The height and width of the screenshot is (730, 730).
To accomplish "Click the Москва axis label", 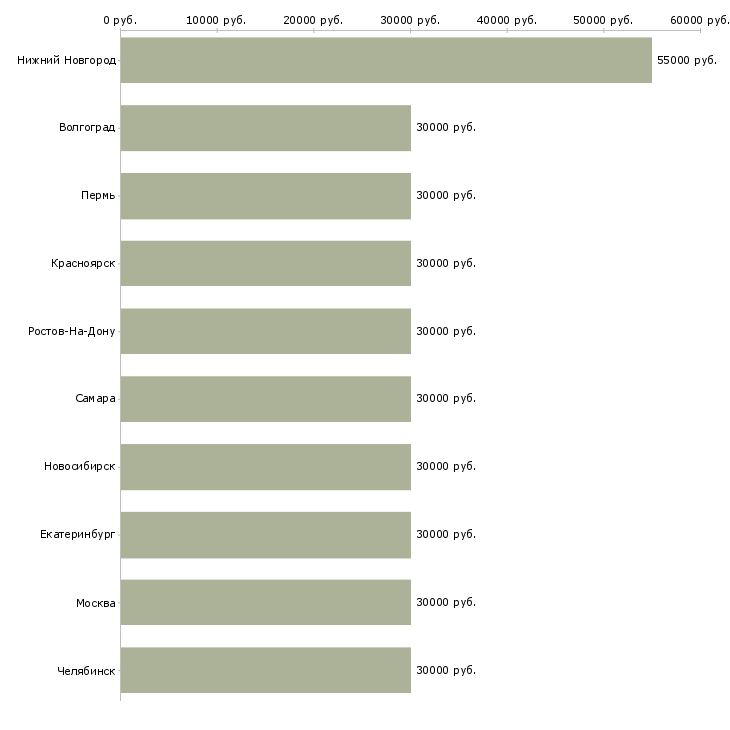I will 95,603.
